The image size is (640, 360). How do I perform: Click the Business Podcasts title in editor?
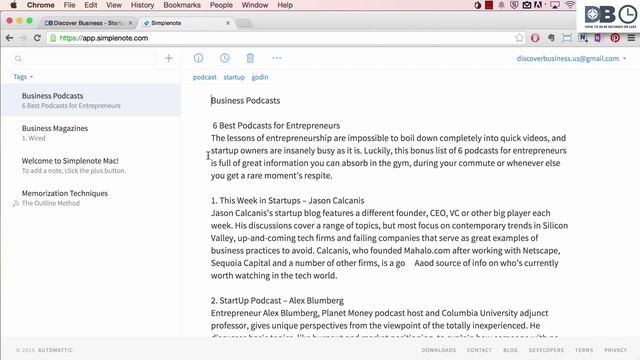coord(245,100)
